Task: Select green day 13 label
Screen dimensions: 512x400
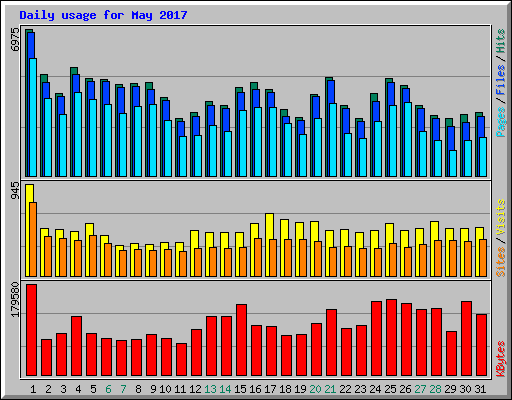Action: pyautogui.click(x=210, y=389)
